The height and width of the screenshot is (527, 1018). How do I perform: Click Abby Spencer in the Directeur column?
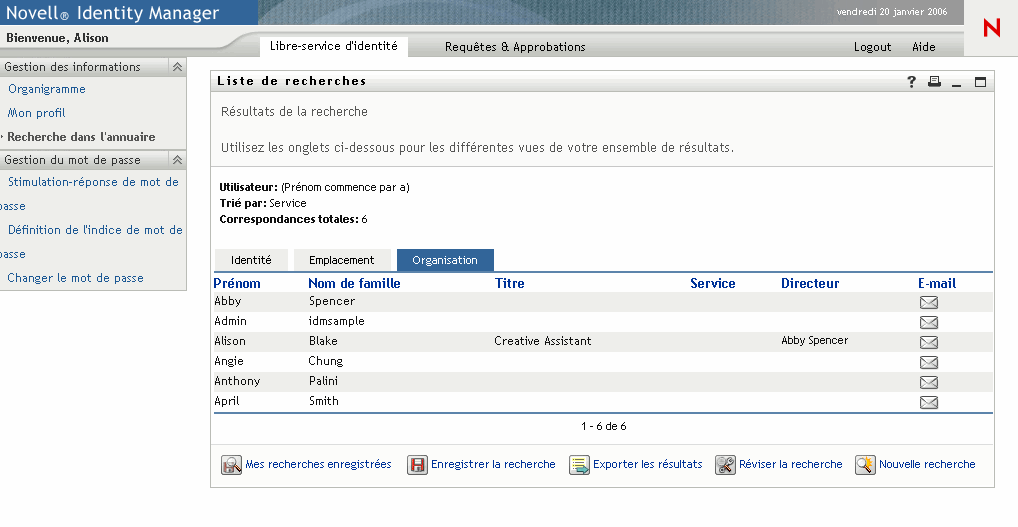click(x=815, y=340)
